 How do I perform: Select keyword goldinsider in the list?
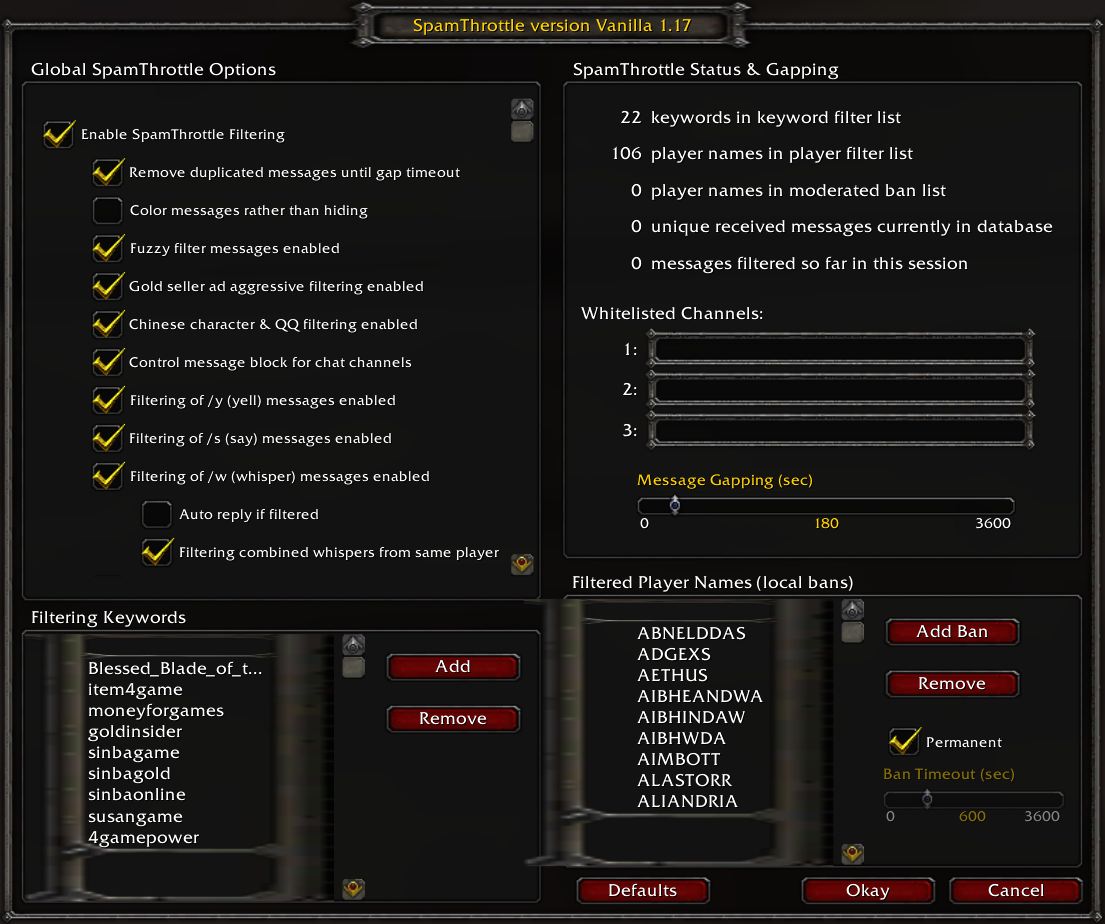pos(135,732)
